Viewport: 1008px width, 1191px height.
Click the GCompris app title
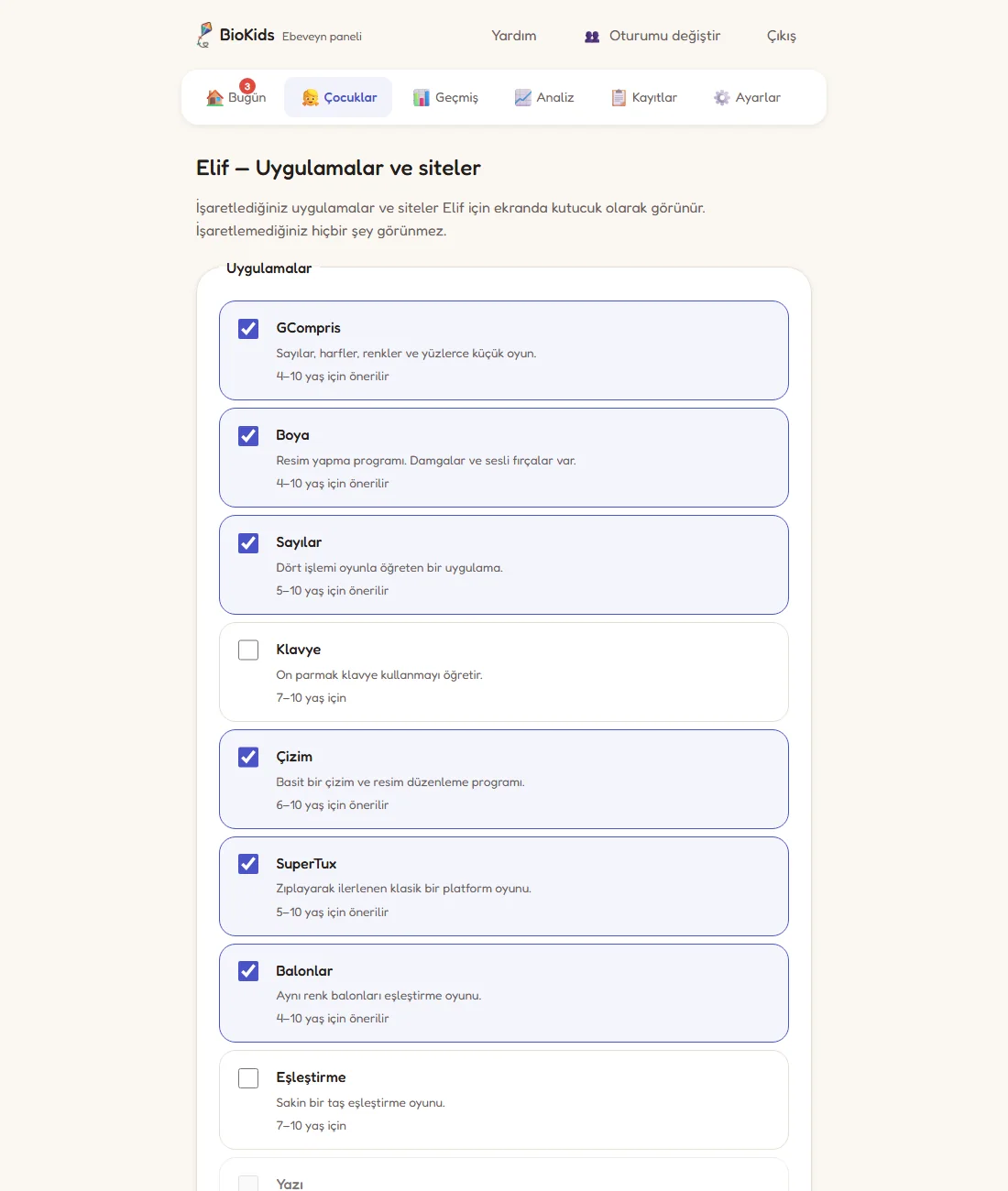click(x=309, y=328)
